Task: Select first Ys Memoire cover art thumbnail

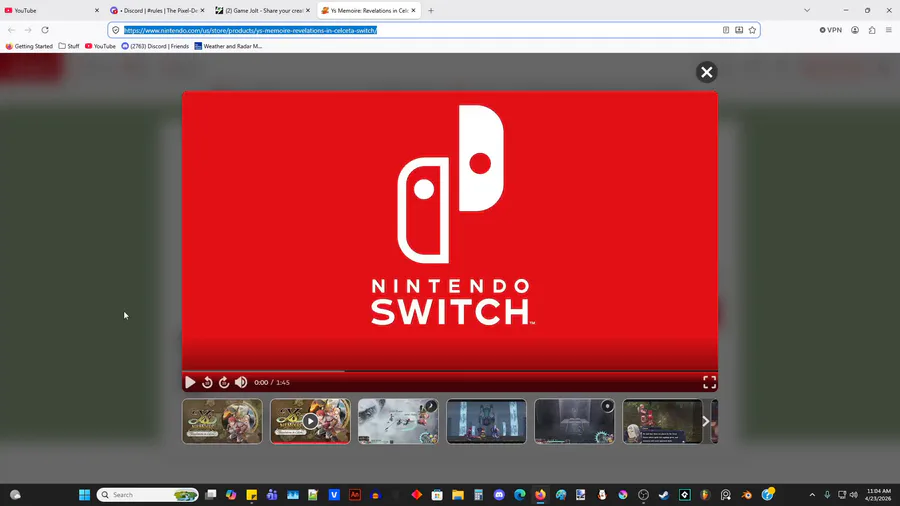Action: [222, 421]
